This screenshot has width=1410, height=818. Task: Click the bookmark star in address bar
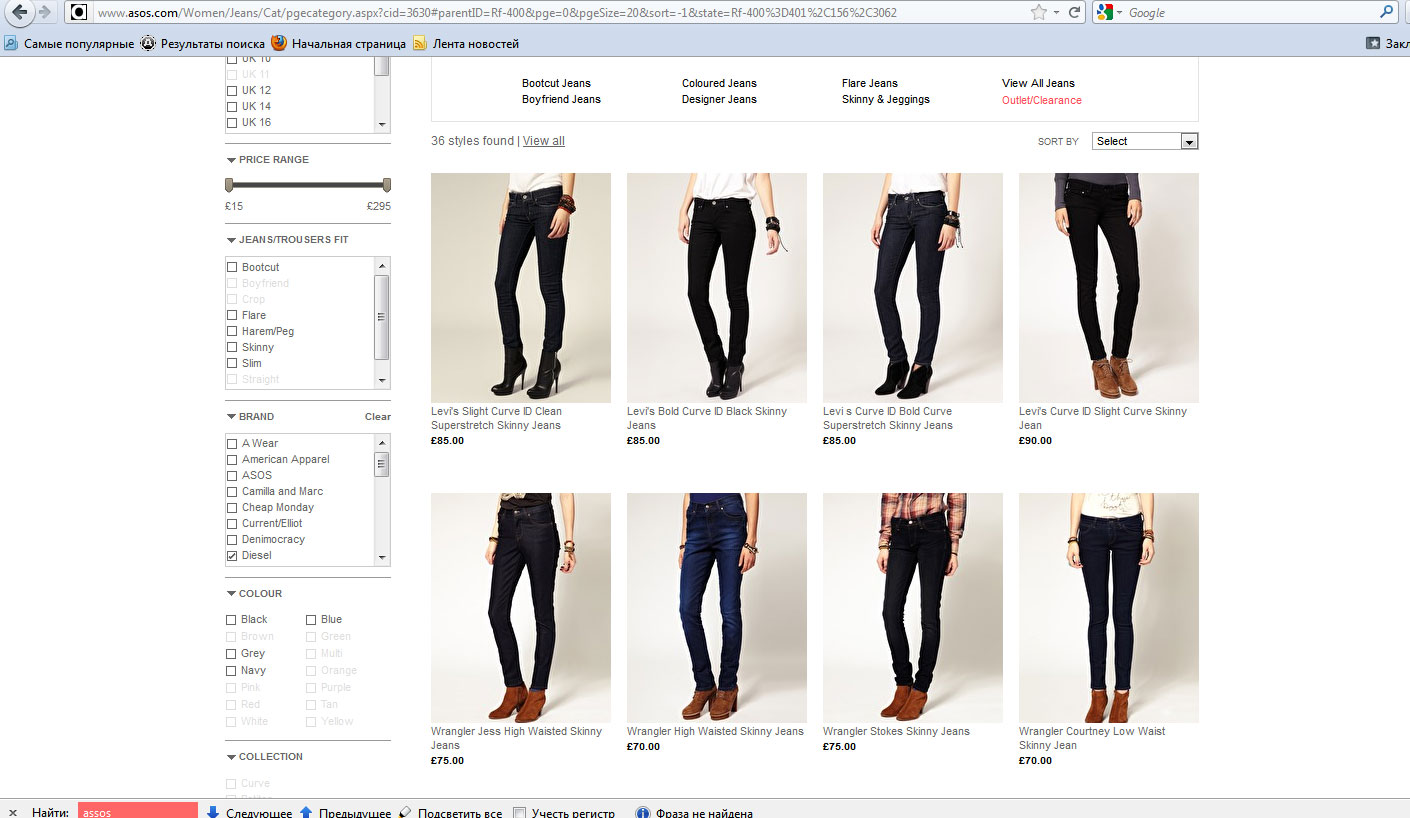click(1039, 13)
